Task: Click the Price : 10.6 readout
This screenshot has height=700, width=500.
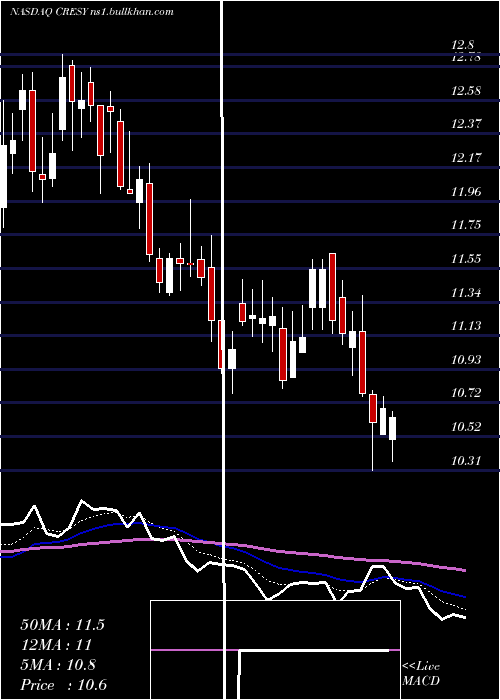Action: 63,685
